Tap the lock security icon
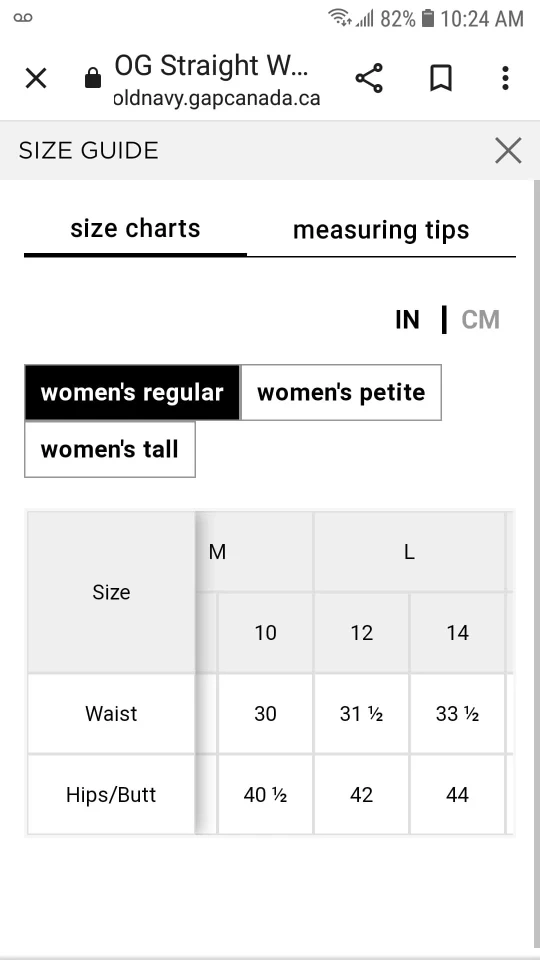The height and width of the screenshot is (960, 540). (x=93, y=78)
